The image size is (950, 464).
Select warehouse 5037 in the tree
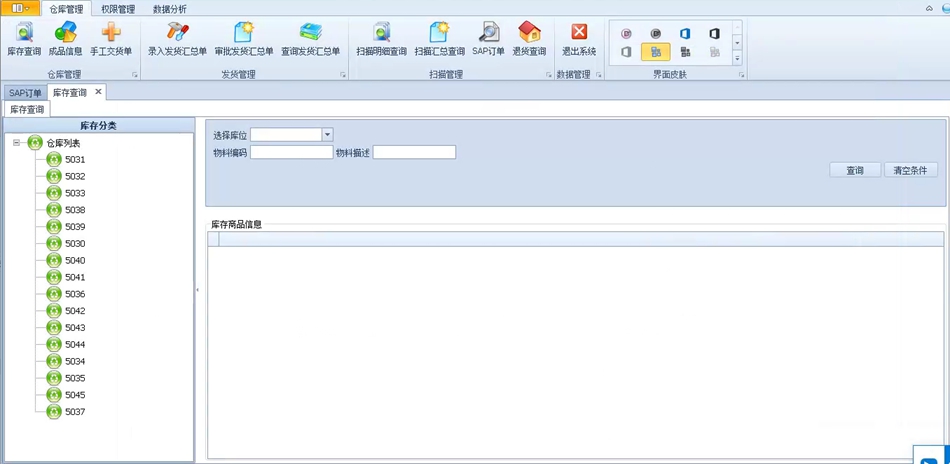coord(75,412)
